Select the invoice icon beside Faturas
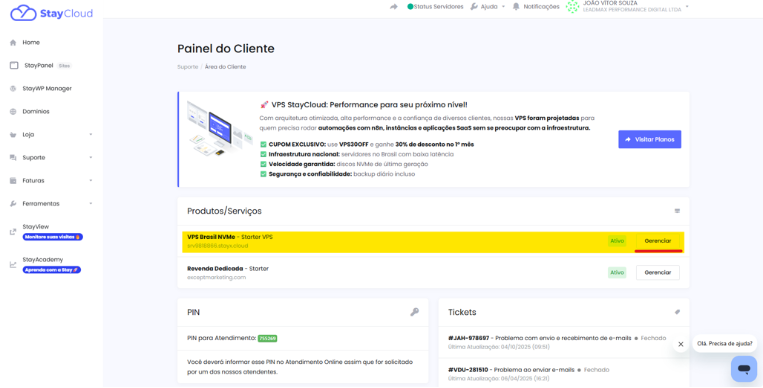 (13, 181)
